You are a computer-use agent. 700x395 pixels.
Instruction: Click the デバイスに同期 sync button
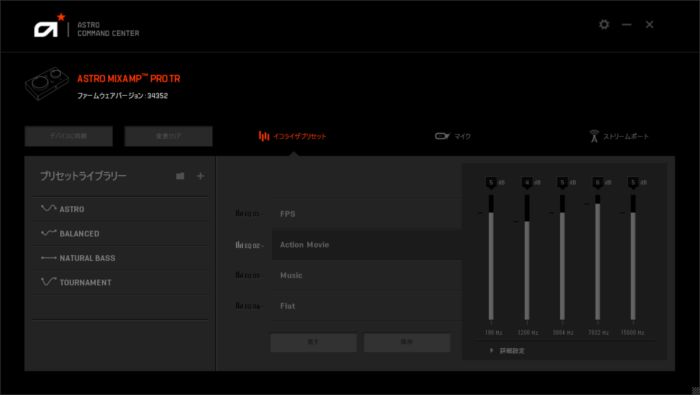pos(69,136)
